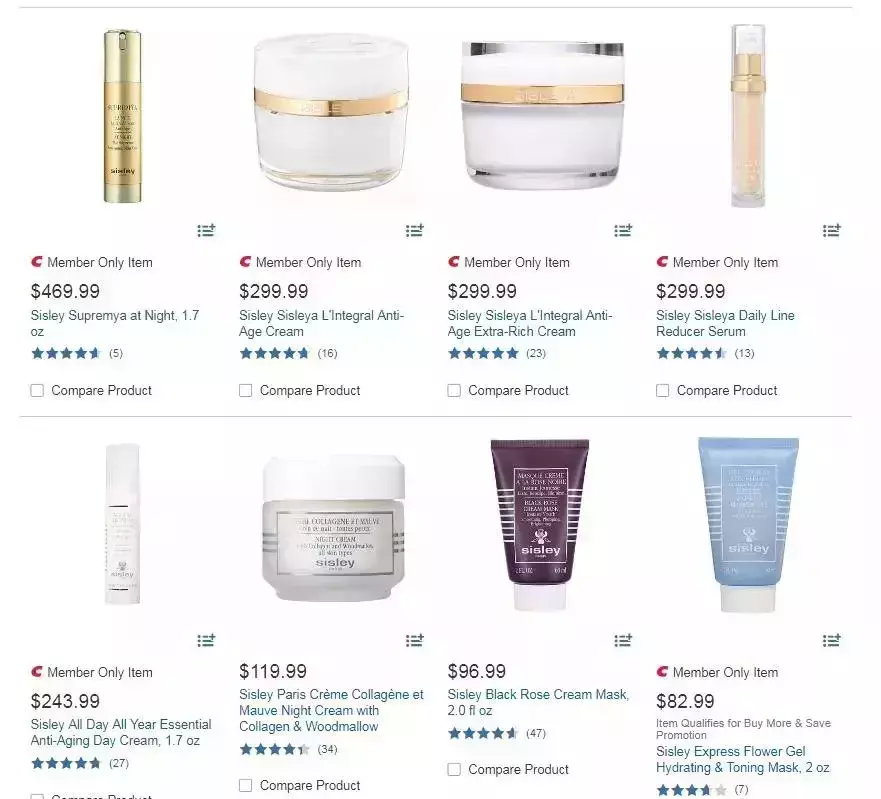The width and height of the screenshot is (881, 799).
Task: Add All Day All Year cream to list
Action: pos(206,640)
